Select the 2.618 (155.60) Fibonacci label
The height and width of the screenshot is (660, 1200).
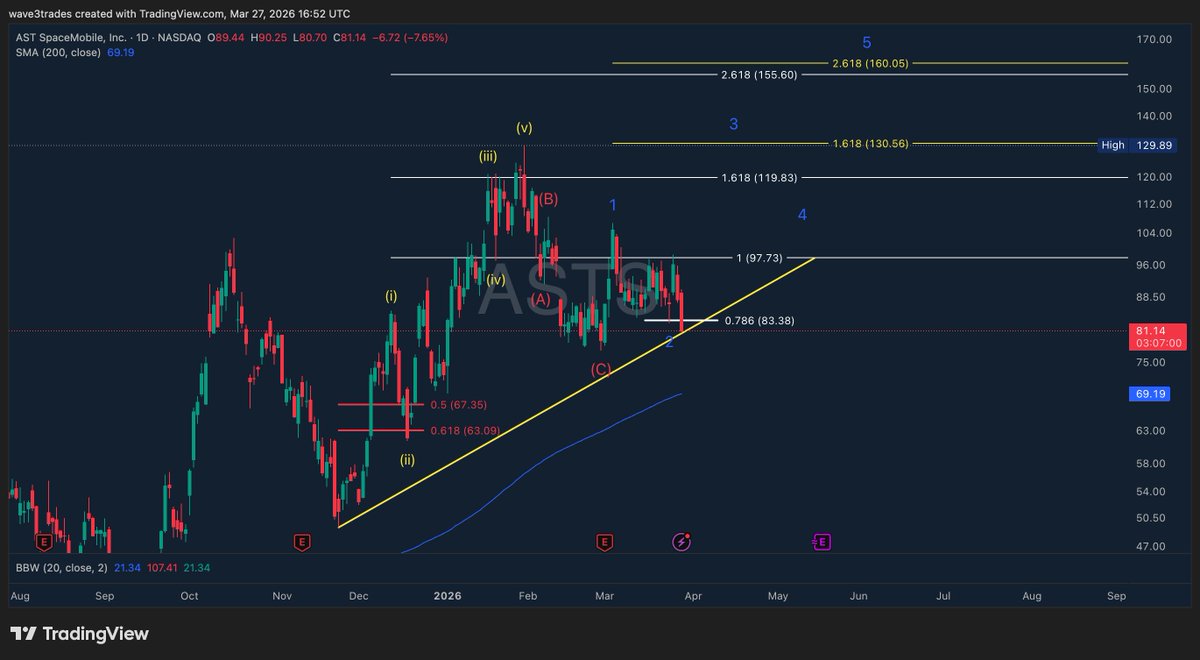click(x=759, y=75)
